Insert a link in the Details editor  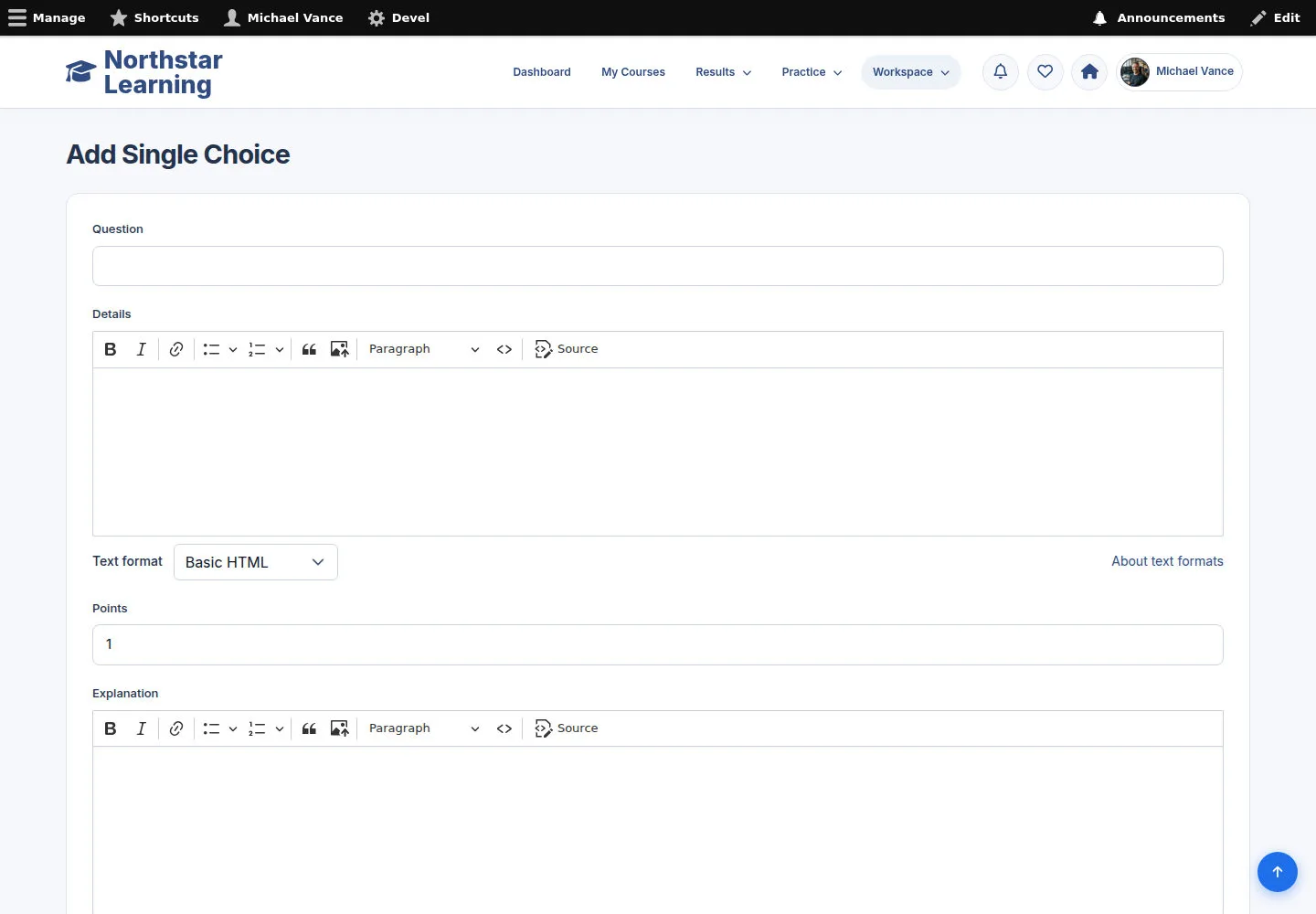[176, 349]
